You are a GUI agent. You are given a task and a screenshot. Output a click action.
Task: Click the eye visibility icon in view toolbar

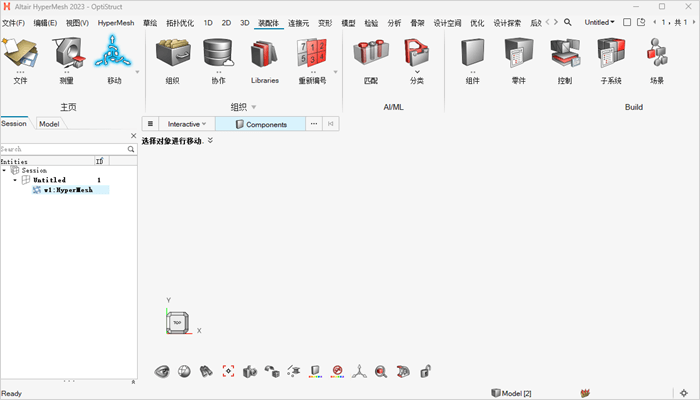tap(162, 371)
